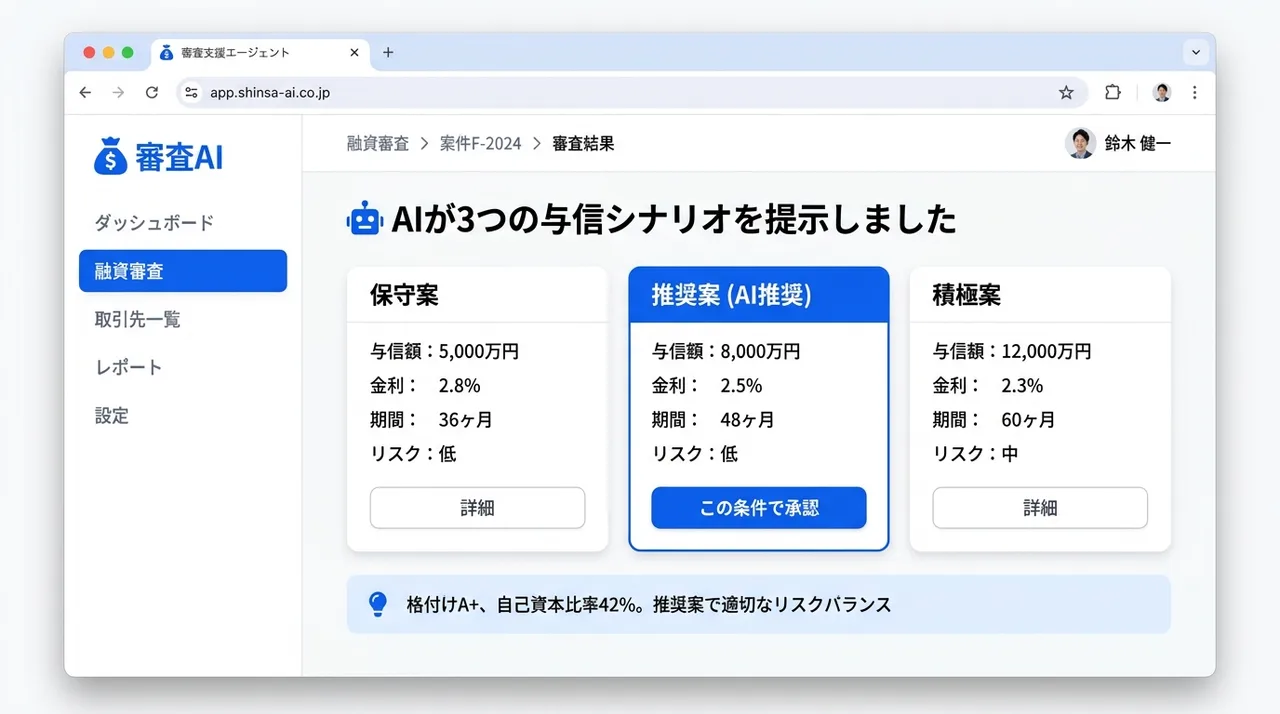Close the 審査支援エージェント tab

tap(354, 52)
